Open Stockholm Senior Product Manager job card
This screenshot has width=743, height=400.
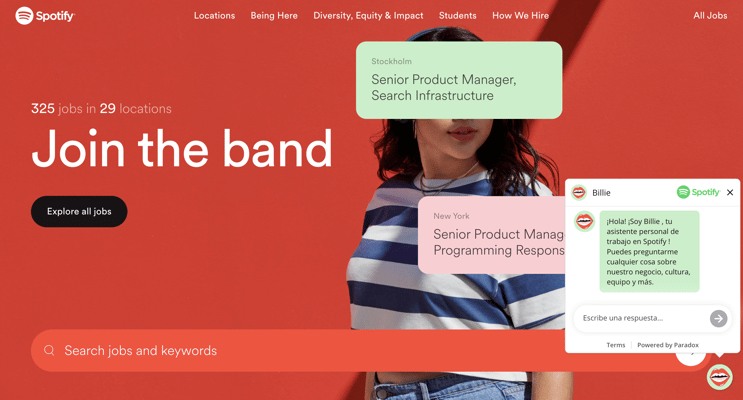click(459, 80)
